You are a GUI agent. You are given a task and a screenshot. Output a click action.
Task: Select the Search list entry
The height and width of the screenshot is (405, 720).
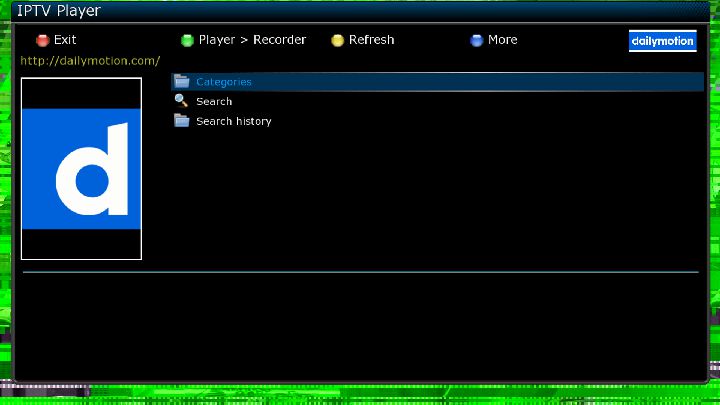[x=437, y=101]
